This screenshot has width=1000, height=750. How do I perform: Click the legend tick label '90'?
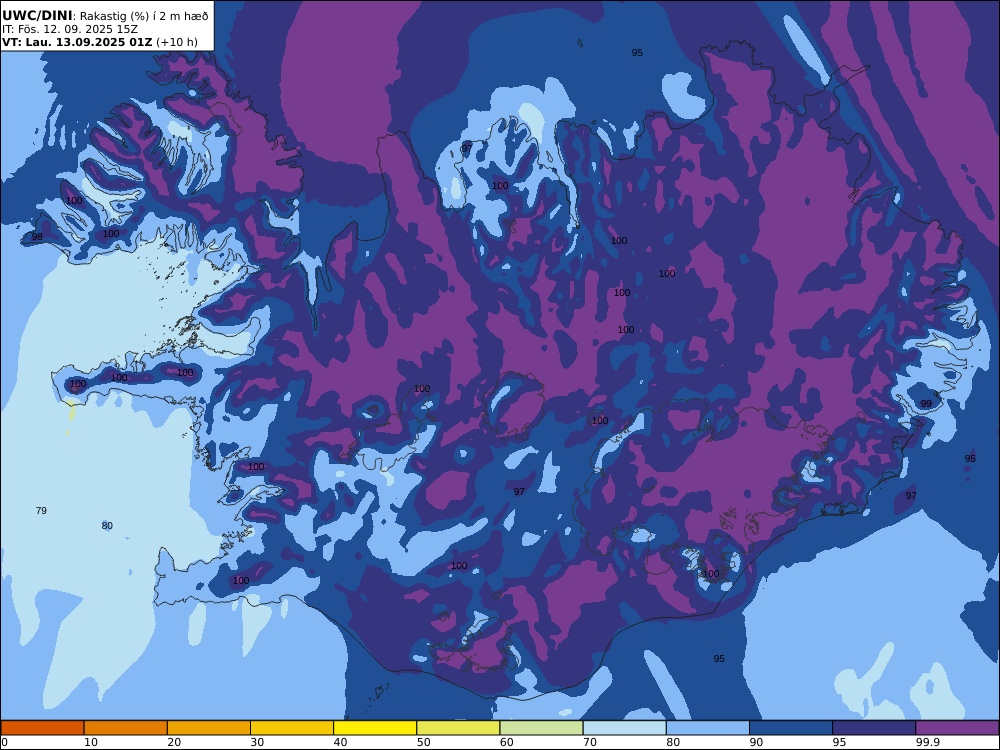pyautogui.click(x=756, y=742)
